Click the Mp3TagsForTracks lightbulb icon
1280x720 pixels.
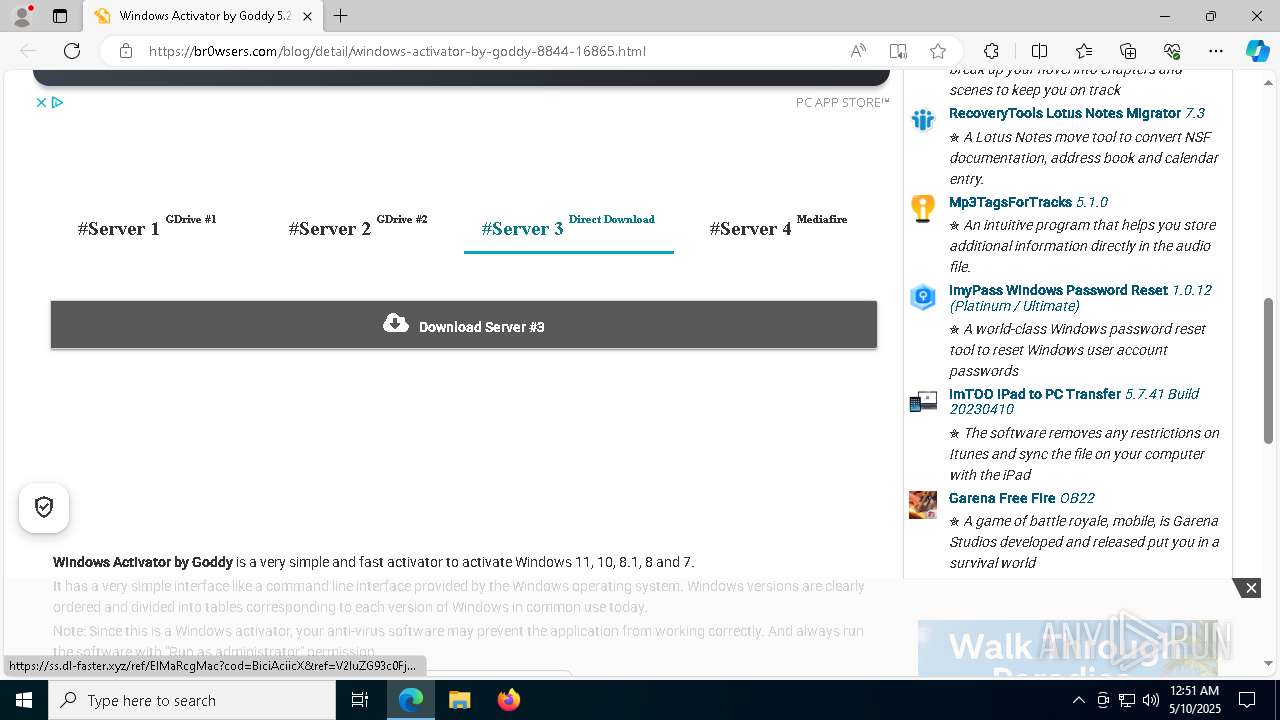(923, 208)
